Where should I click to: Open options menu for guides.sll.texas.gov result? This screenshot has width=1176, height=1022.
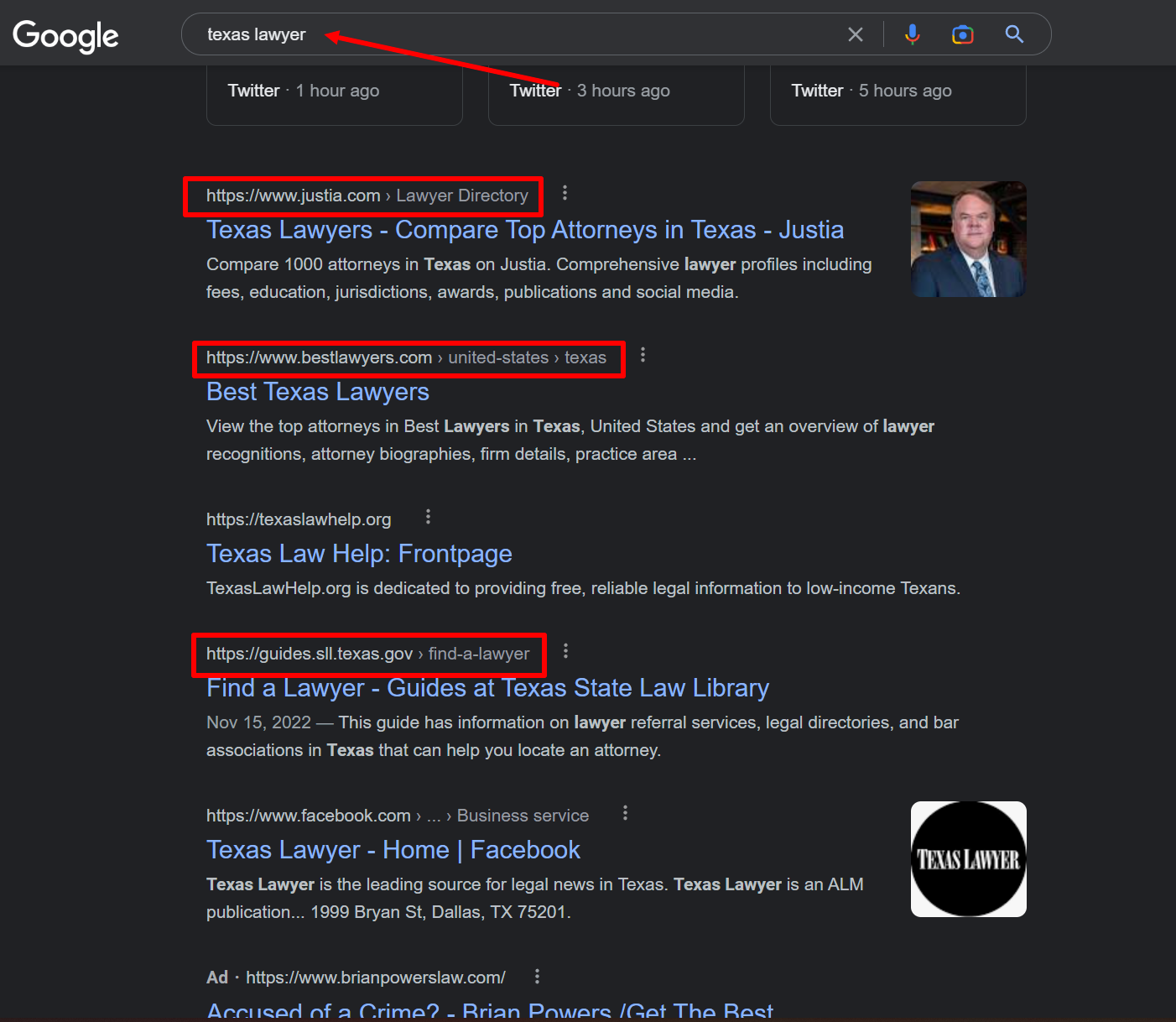coord(566,650)
